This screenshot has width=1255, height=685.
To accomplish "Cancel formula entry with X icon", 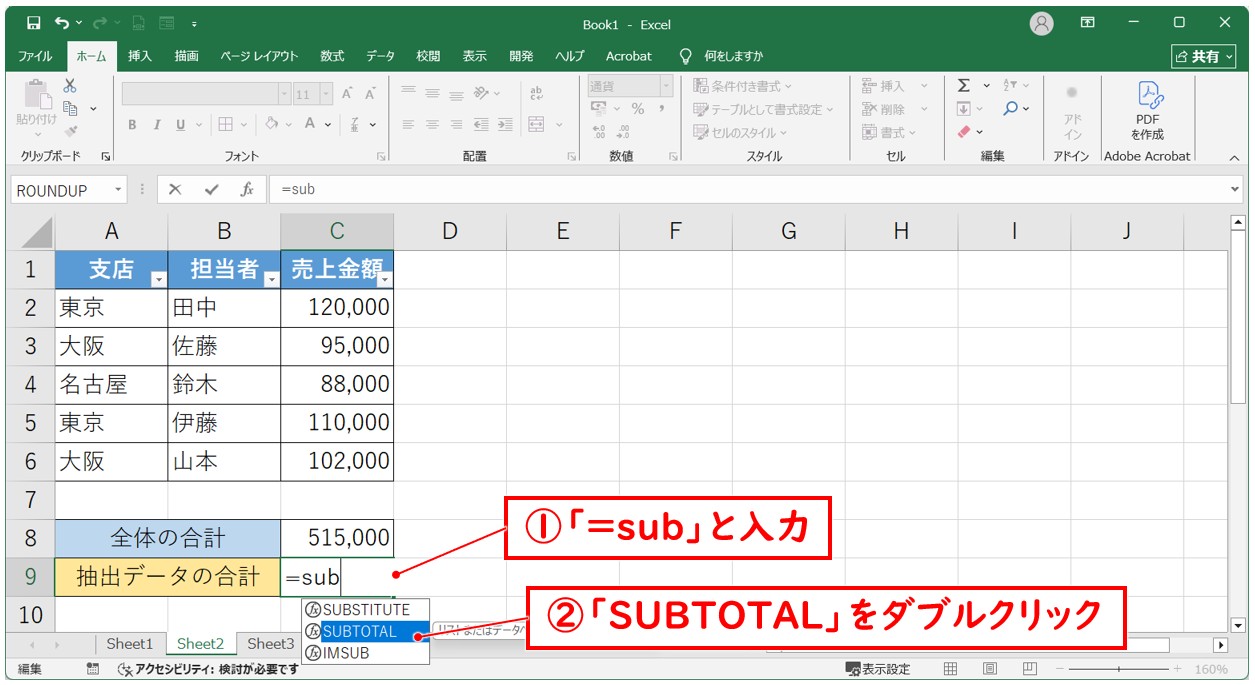I will [x=175, y=189].
